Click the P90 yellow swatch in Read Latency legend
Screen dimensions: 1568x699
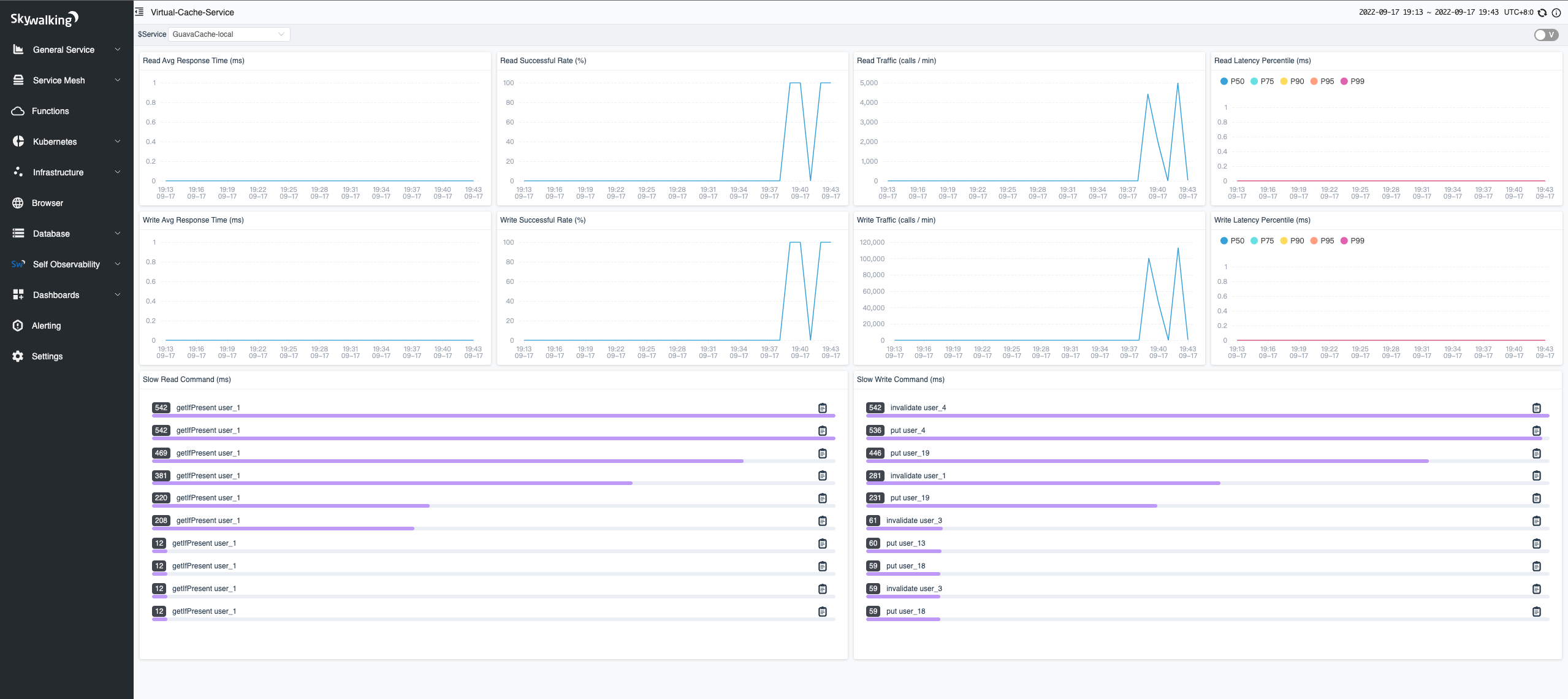[1284, 82]
